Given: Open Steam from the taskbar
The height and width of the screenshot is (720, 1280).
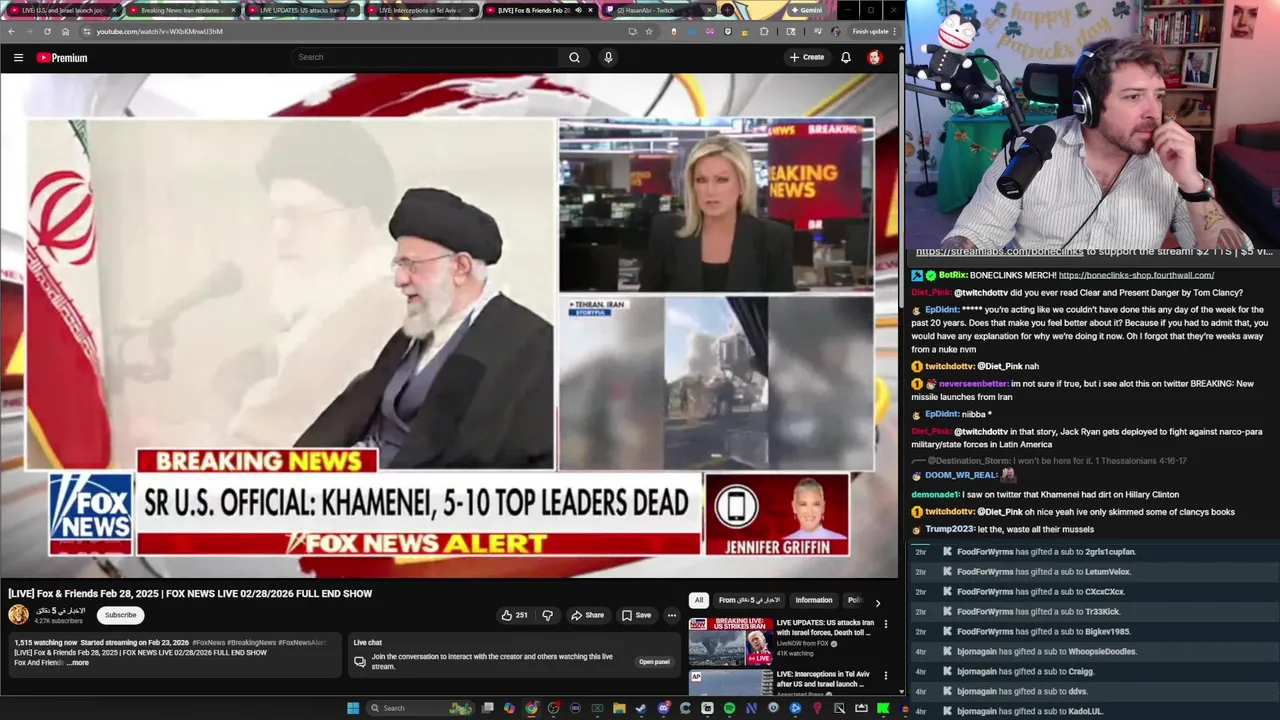Looking at the screenshot, I should click(x=641, y=708).
